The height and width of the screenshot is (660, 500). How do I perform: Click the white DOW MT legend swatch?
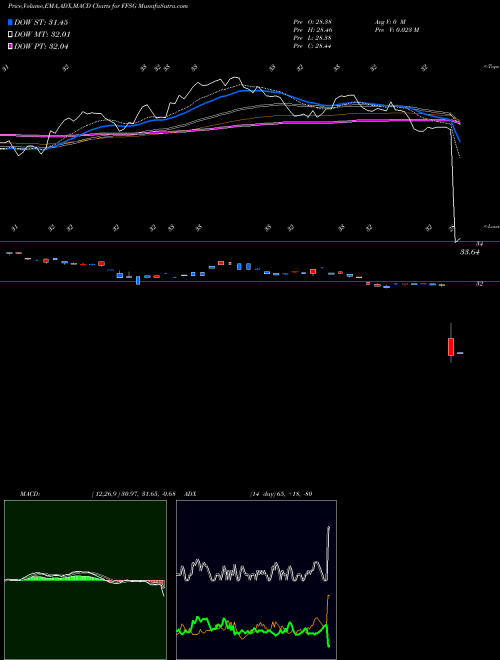[x=10, y=35]
